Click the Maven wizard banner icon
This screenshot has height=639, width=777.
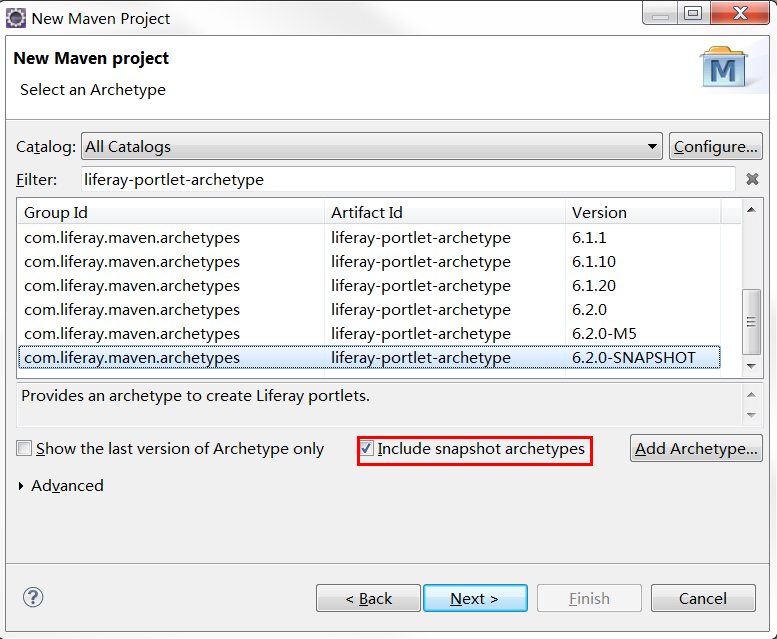(725, 67)
